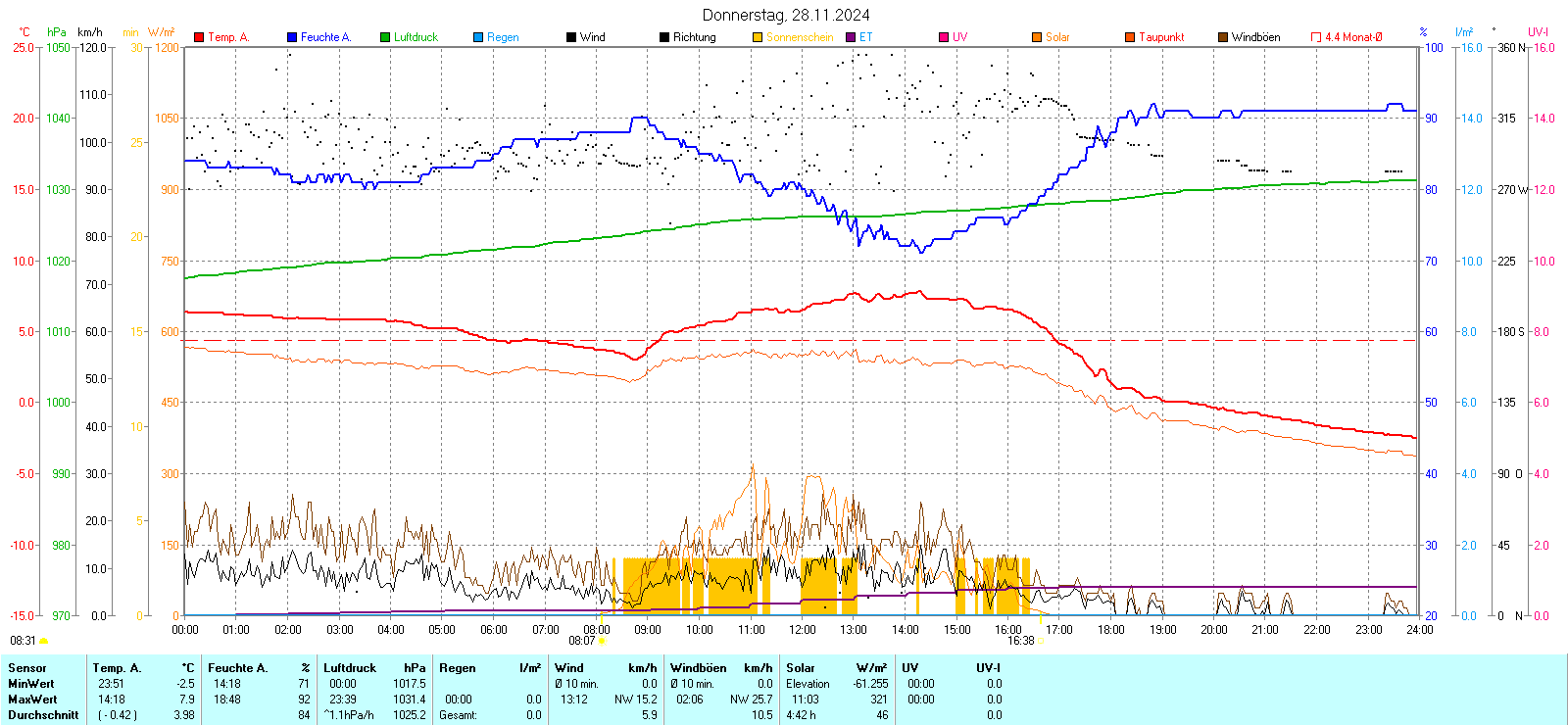
Task: Click the light blue Regen legend square
Action: coord(478,37)
